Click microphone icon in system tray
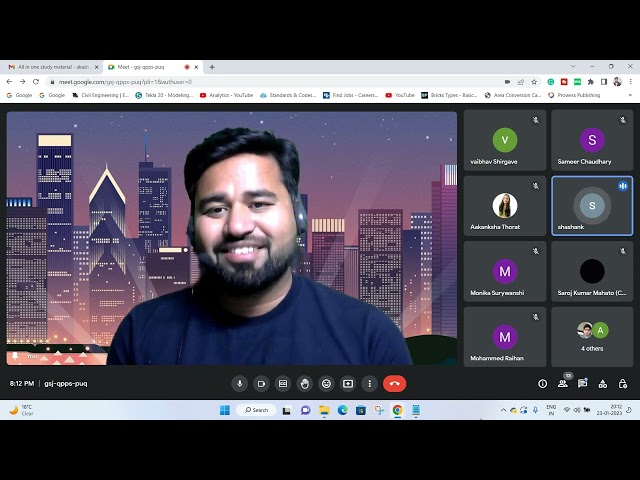Image resolution: width=640 pixels, height=480 pixels. (535, 410)
